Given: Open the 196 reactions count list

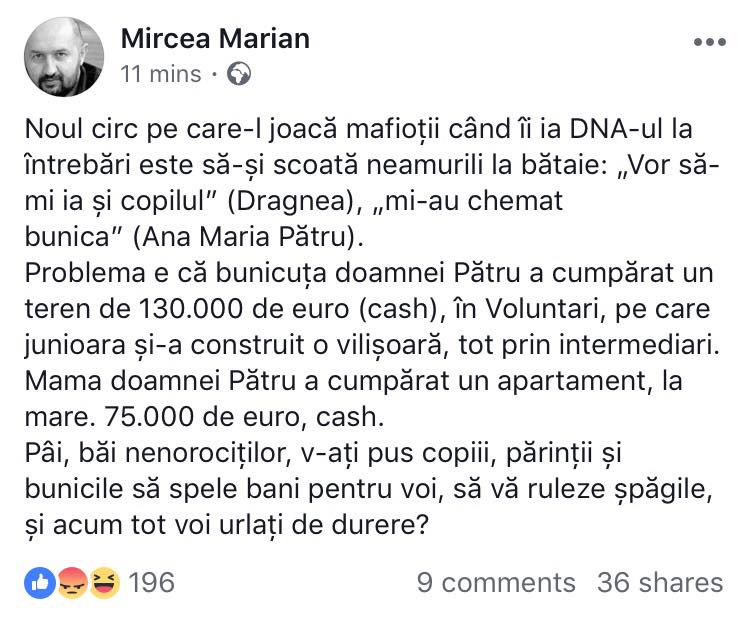Looking at the screenshot, I should click(152, 582).
